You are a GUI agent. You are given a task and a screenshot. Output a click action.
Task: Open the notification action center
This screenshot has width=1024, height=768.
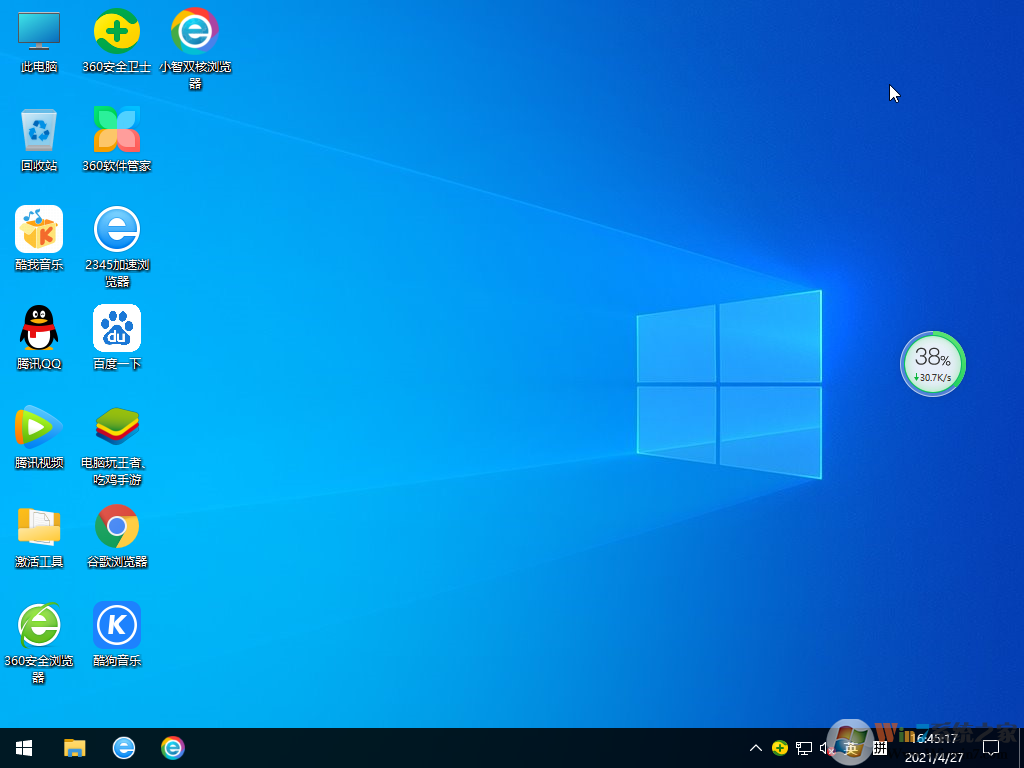(x=991, y=748)
